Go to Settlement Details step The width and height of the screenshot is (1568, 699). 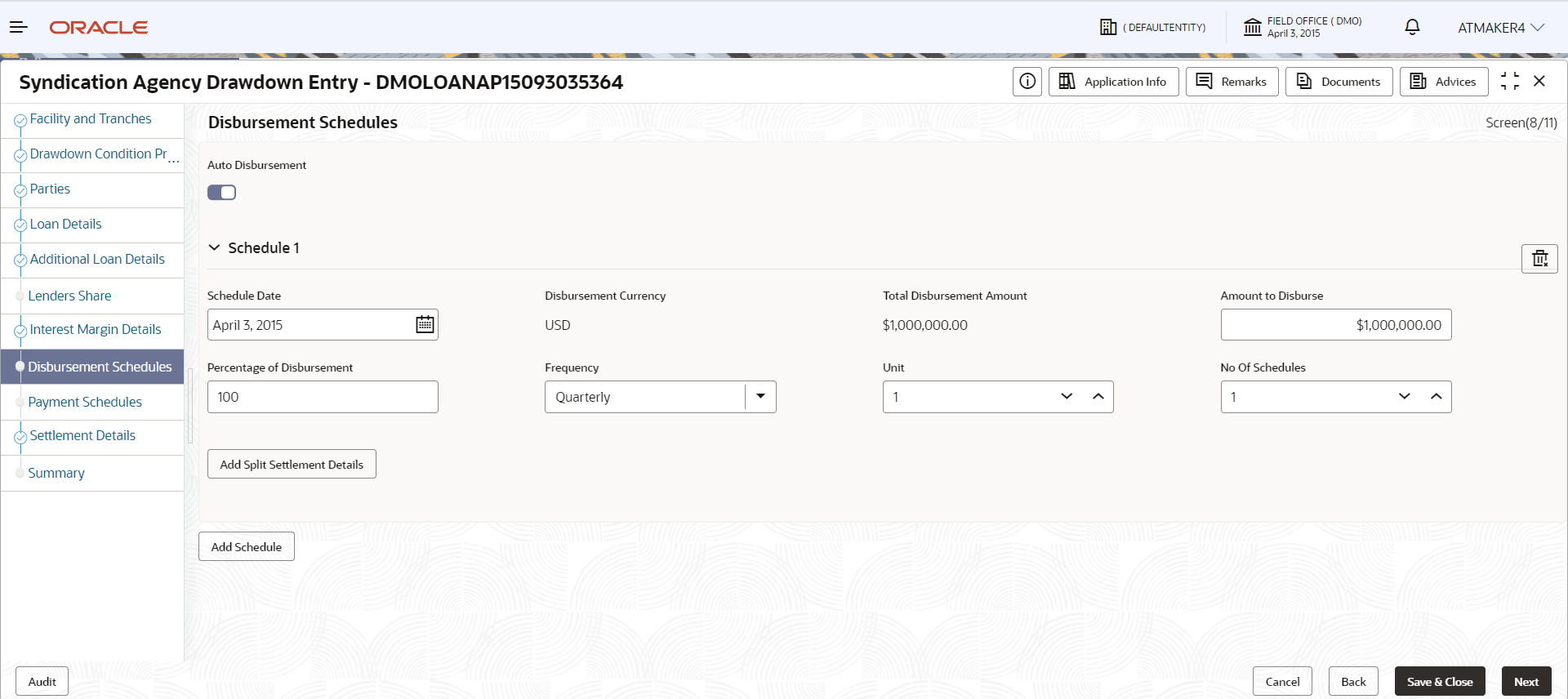[82, 436]
